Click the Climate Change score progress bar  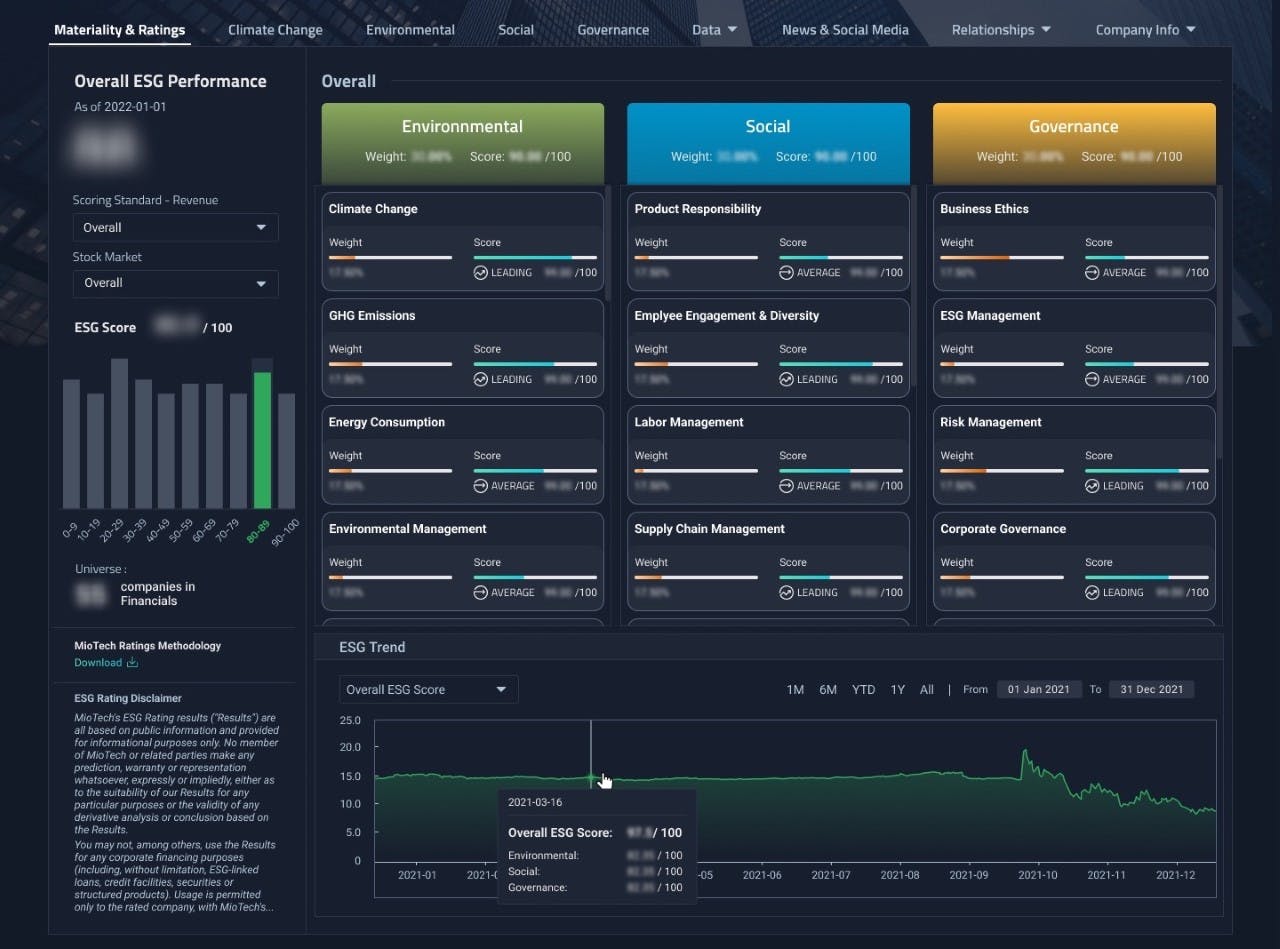click(535, 258)
